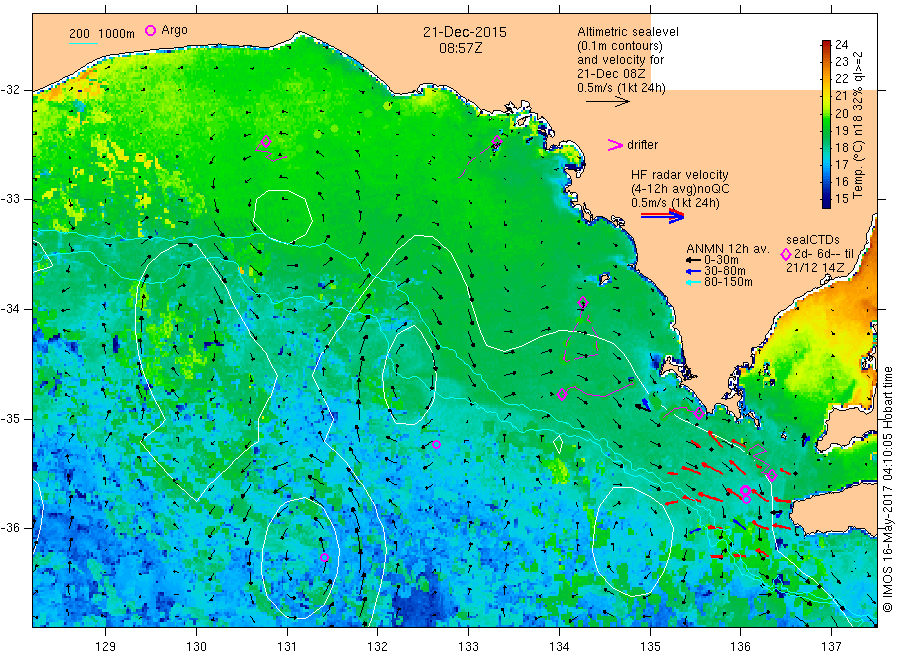Select the Argo circles near 136E, 35.7S
Screen dimensions: 900x660
[745, 494]
